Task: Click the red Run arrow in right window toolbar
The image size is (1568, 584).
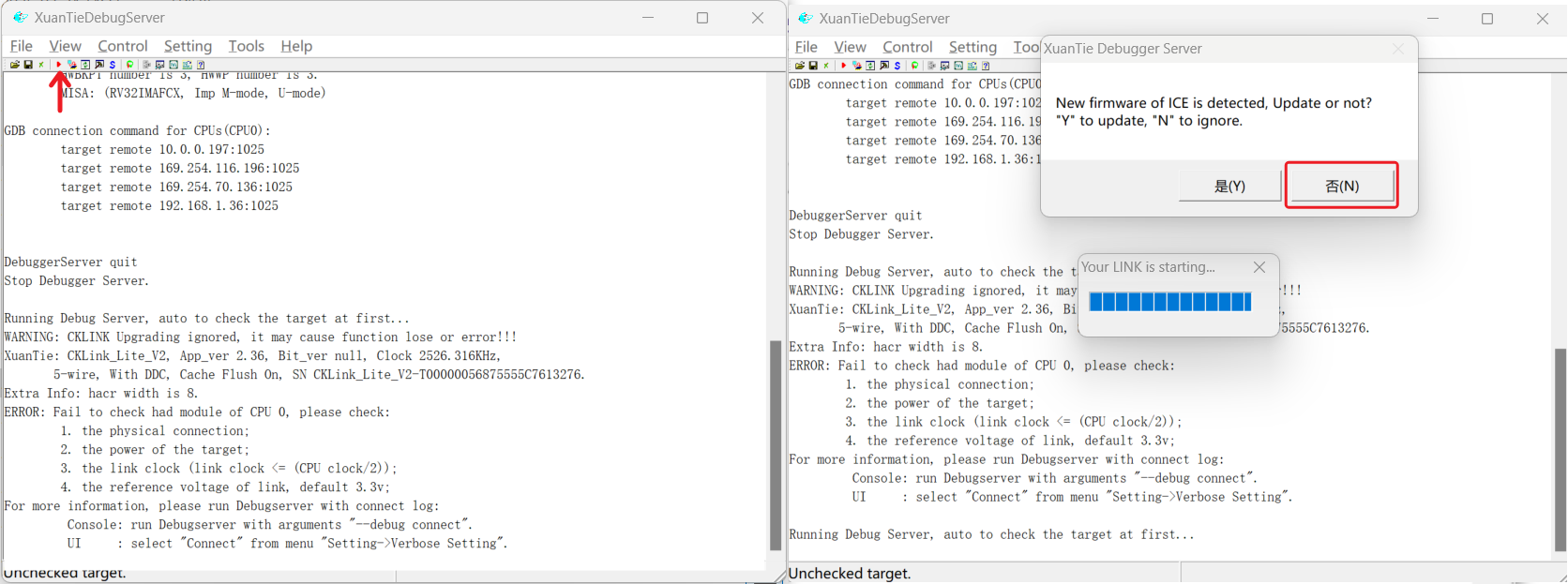Action: [x=843, y=66]
